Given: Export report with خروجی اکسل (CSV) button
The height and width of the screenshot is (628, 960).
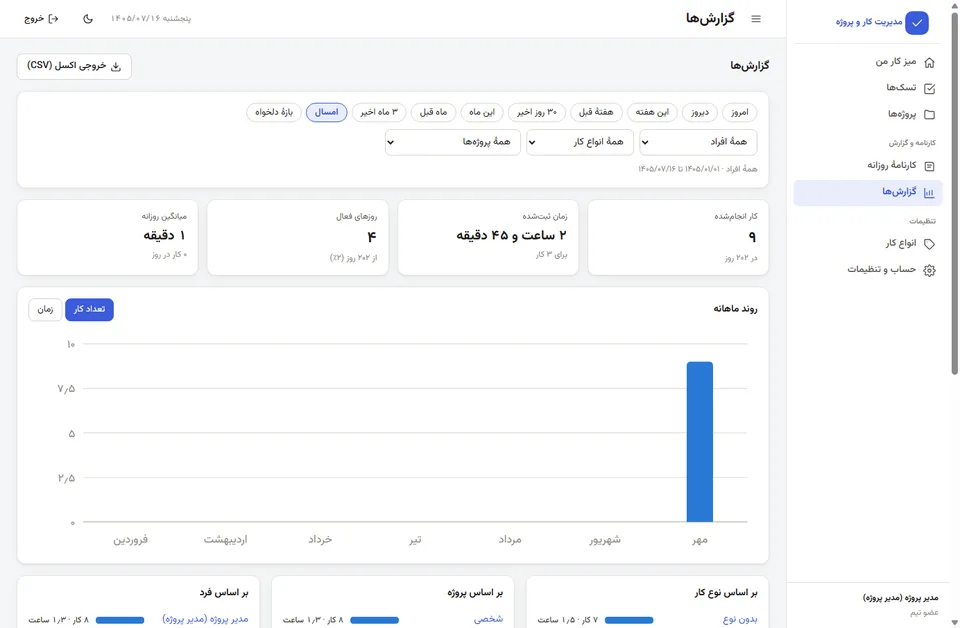Looking at the screenshot, I should tap(74, 66).
